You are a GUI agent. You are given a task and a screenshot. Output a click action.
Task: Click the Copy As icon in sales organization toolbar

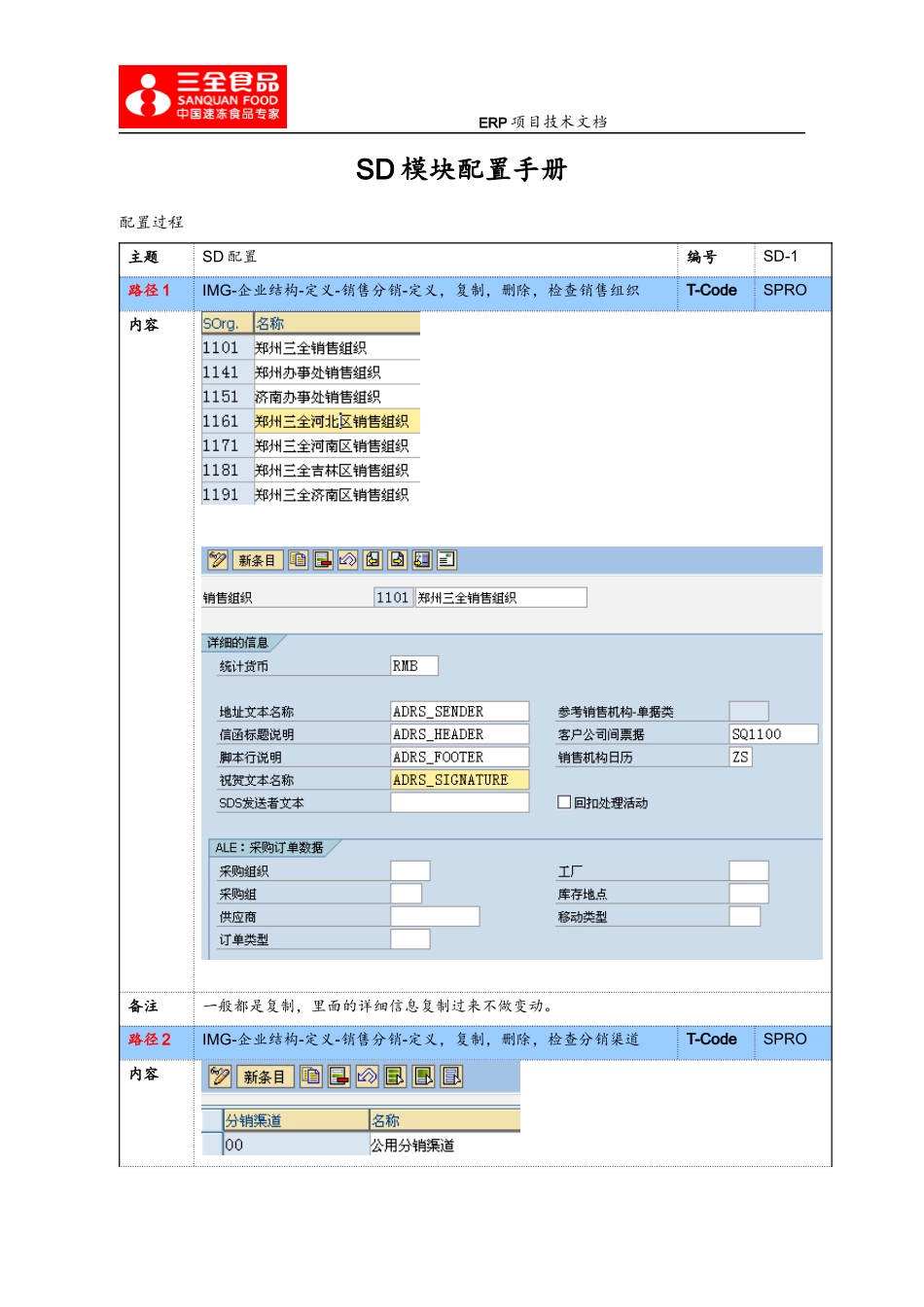pyautogui.click(x=298, y=560)
